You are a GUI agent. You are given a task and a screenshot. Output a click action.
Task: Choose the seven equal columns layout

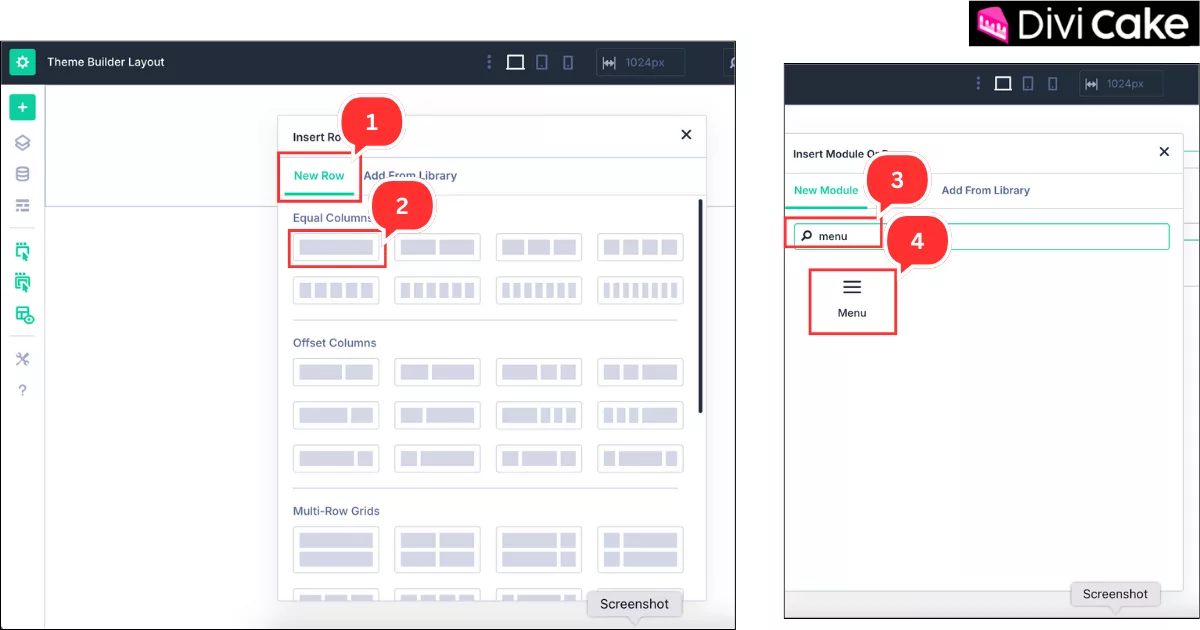pyautogui.click(x=539, y=290)
